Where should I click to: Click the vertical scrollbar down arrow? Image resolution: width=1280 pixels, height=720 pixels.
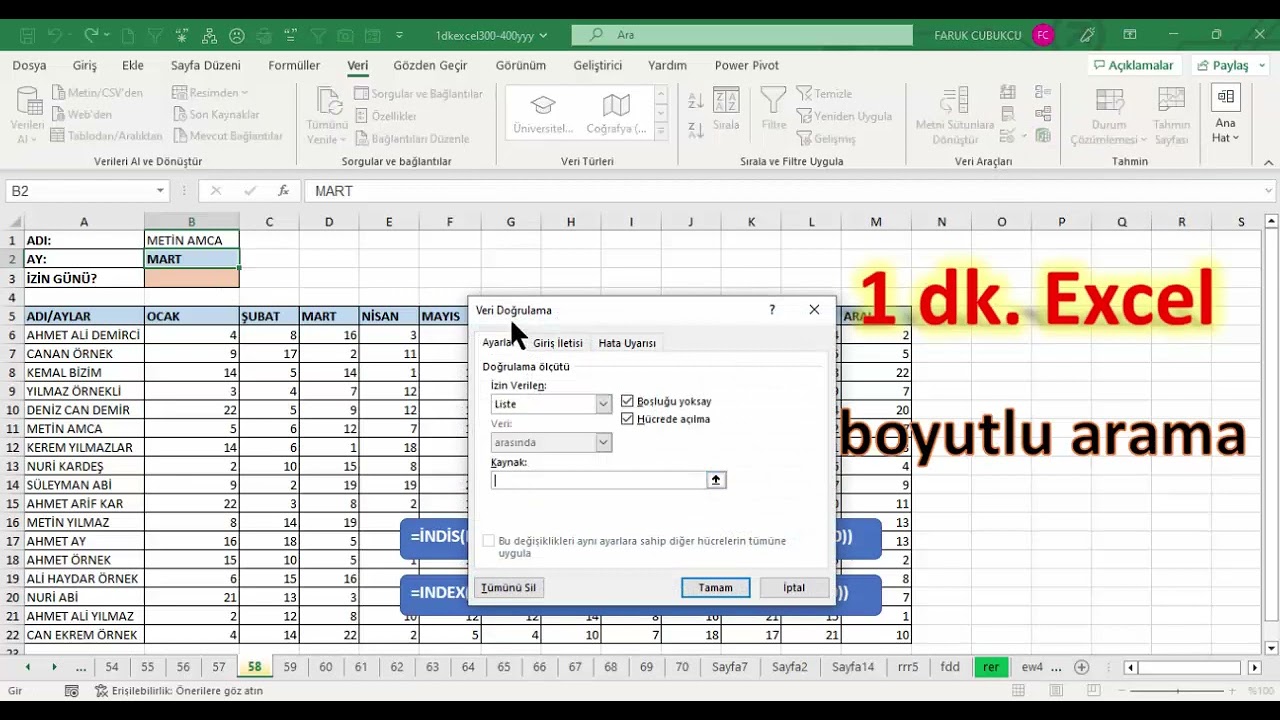pyautogui.click(x=1271, y=648)
